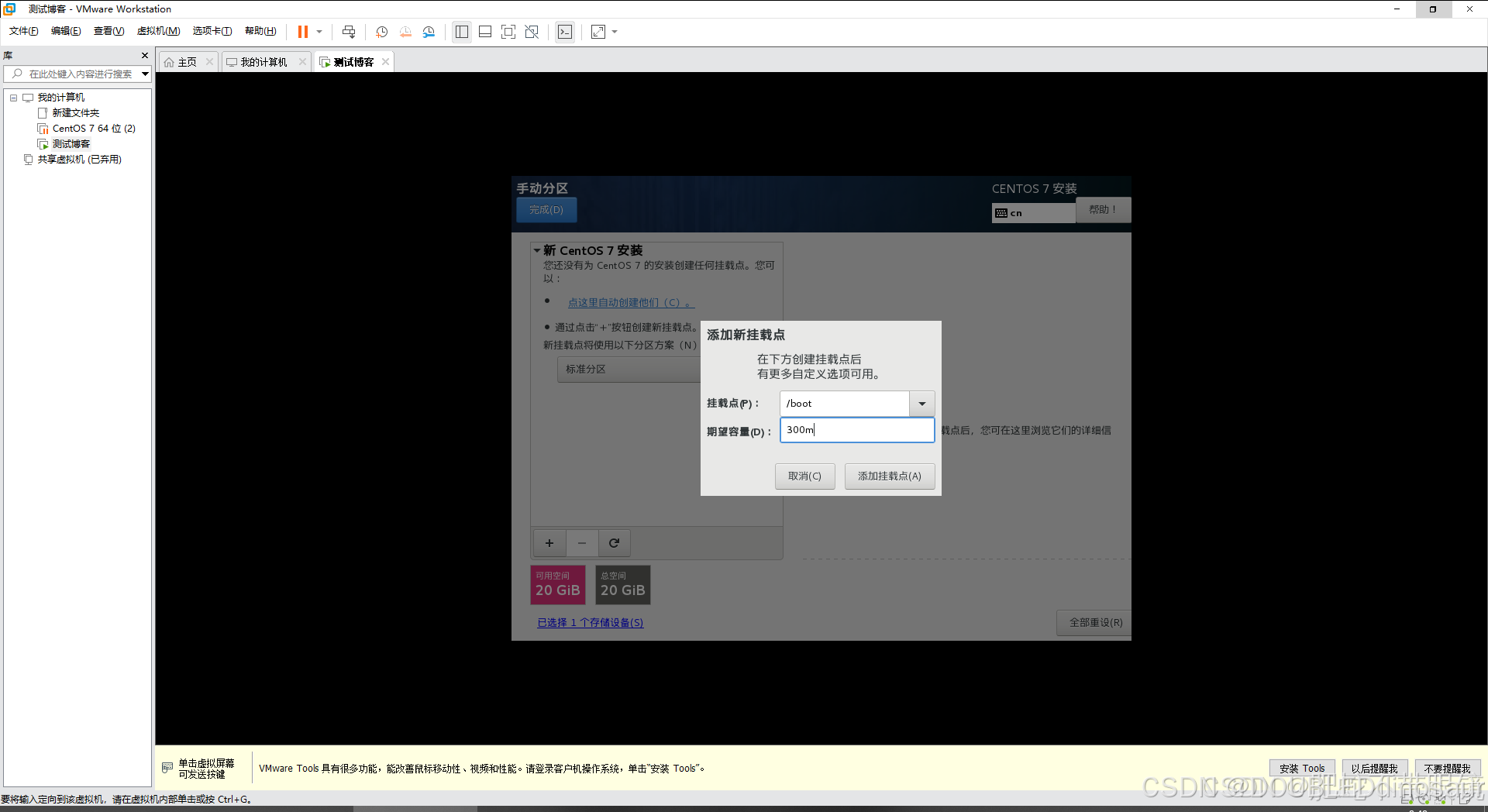Click the send Ctrl+Alt+Del toolbar icon
This screenshot has width=1488, height=812.
click(x=349, y=32)
